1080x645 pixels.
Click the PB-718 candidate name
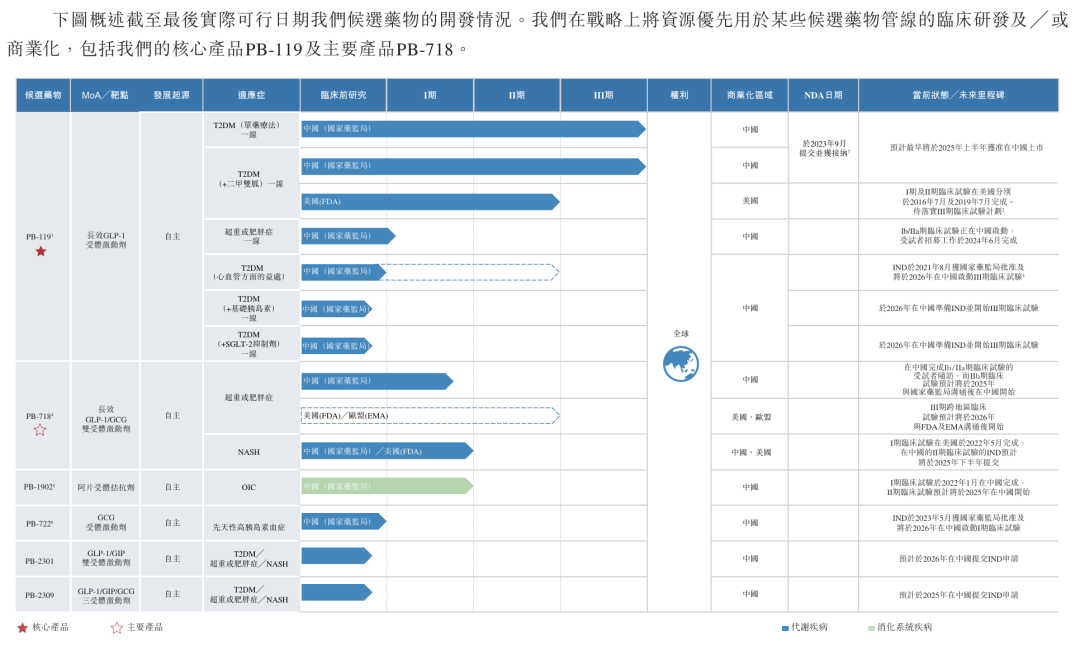[x=39, y=416]
